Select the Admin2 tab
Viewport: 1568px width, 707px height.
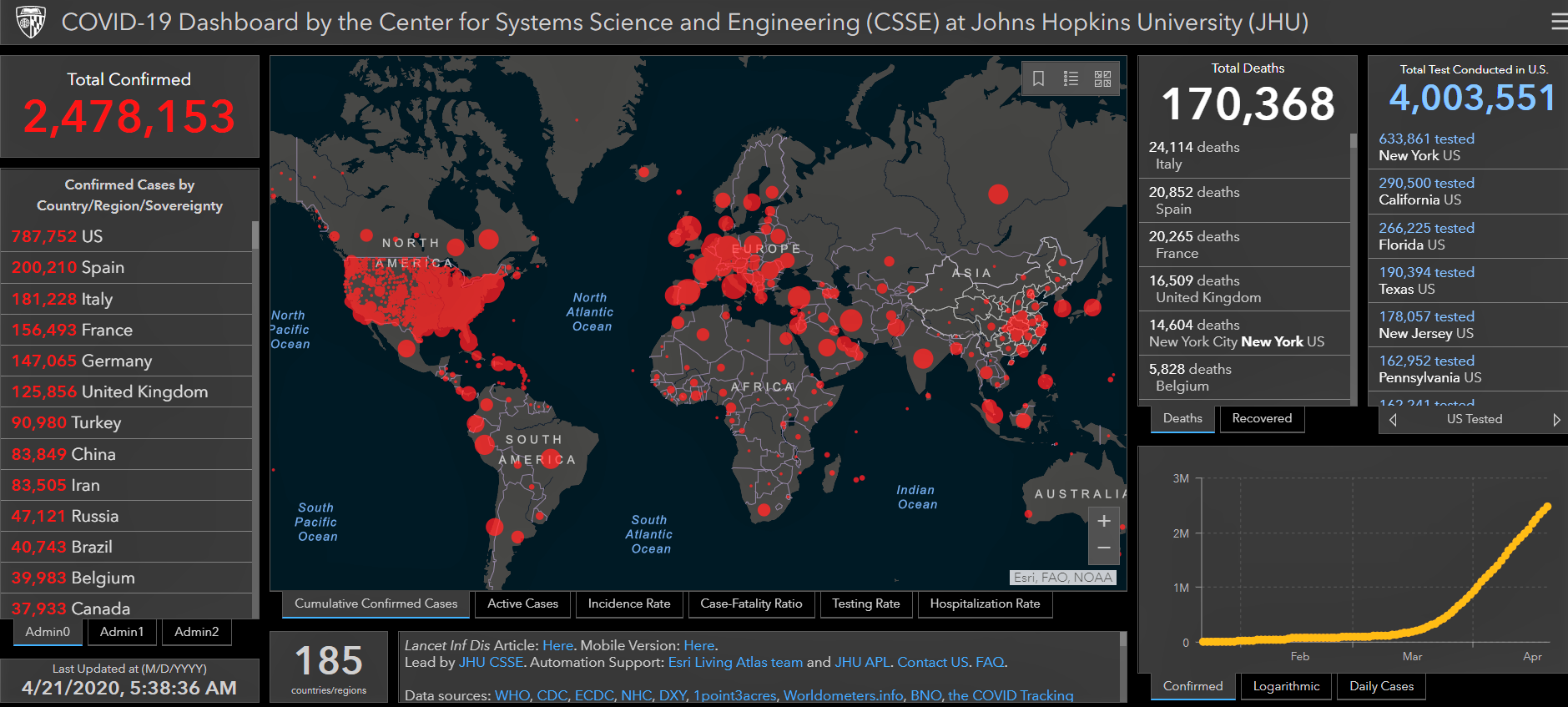point(196,632)
